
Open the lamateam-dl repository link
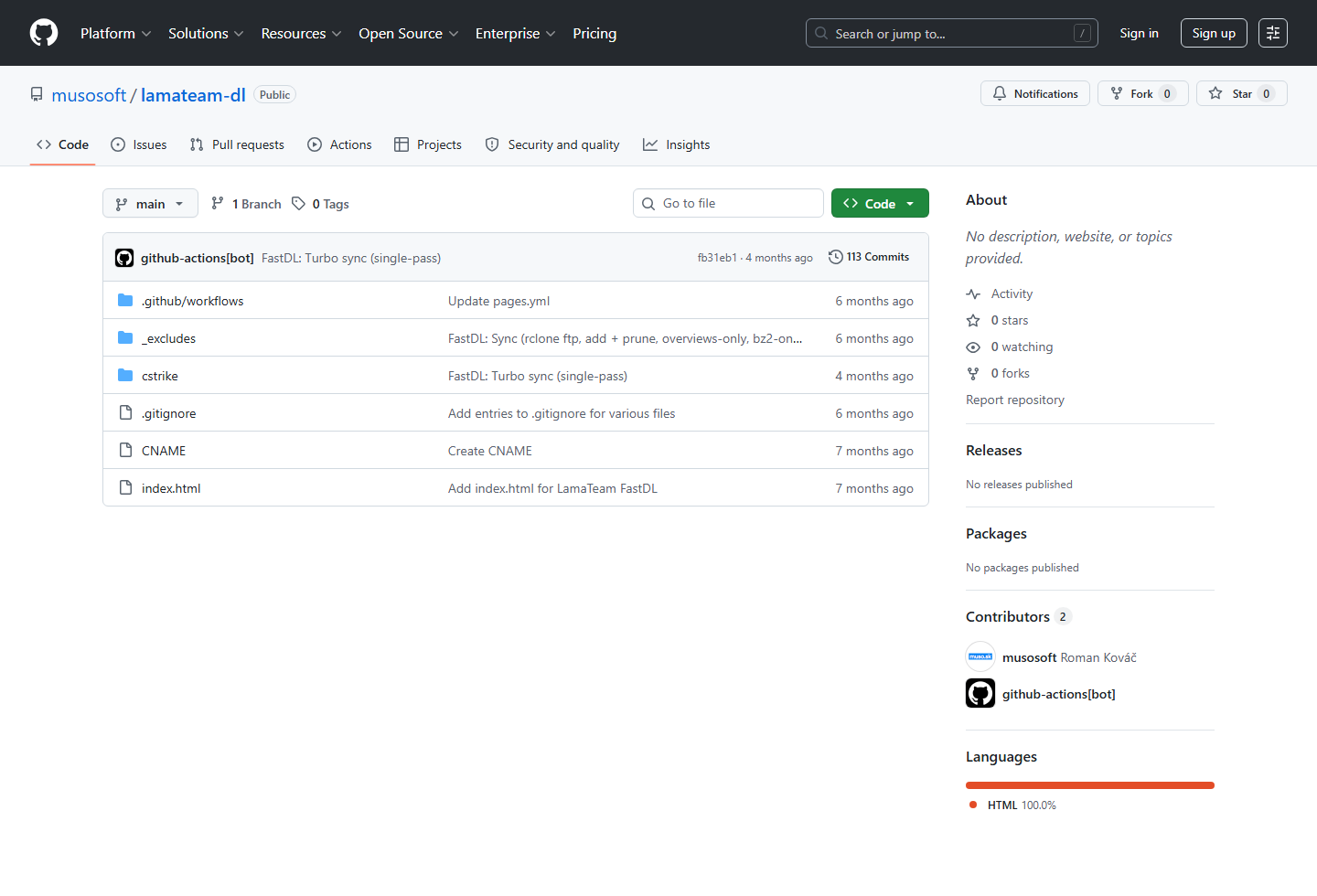point(193,95)
